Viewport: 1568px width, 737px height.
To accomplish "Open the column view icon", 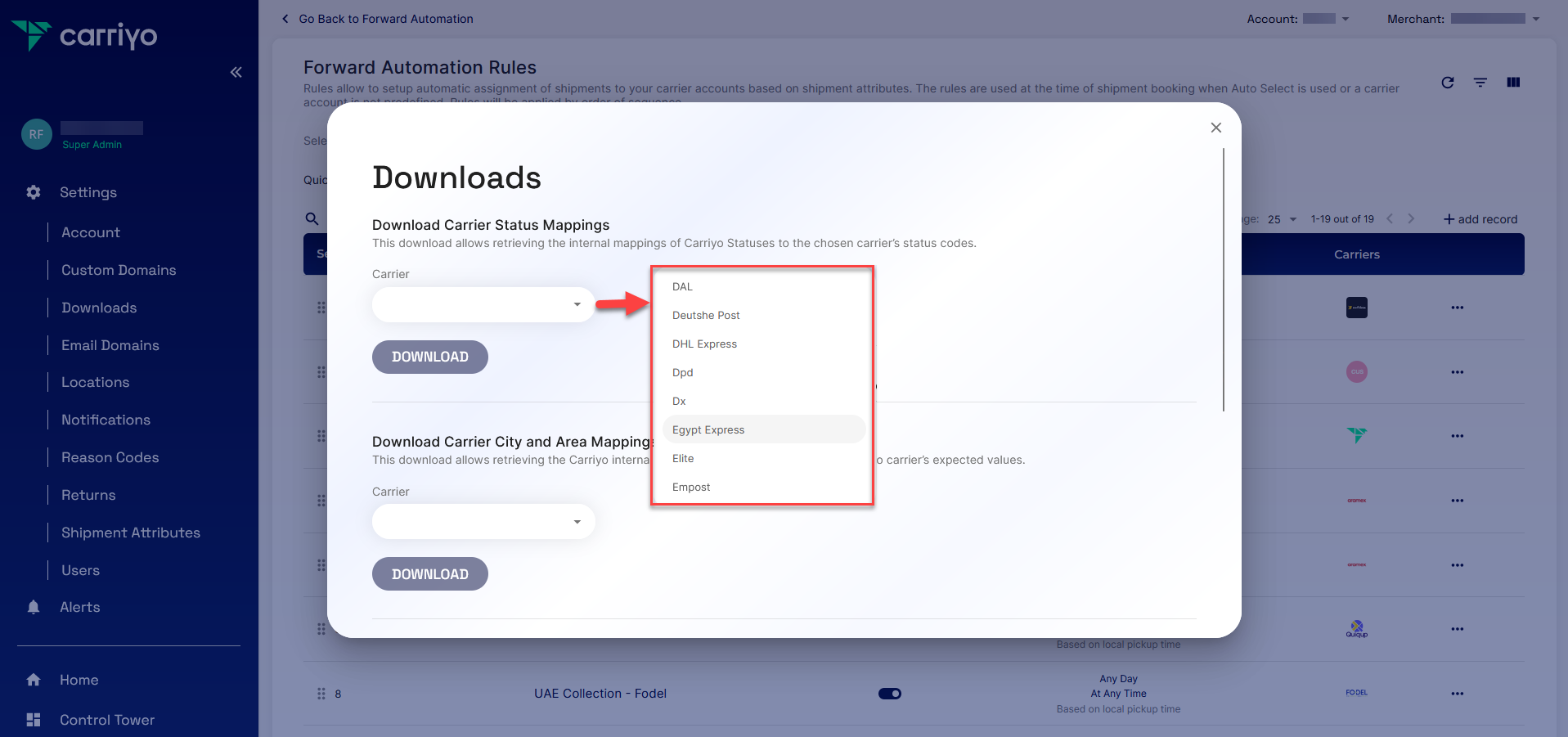I will (1513, 83).
